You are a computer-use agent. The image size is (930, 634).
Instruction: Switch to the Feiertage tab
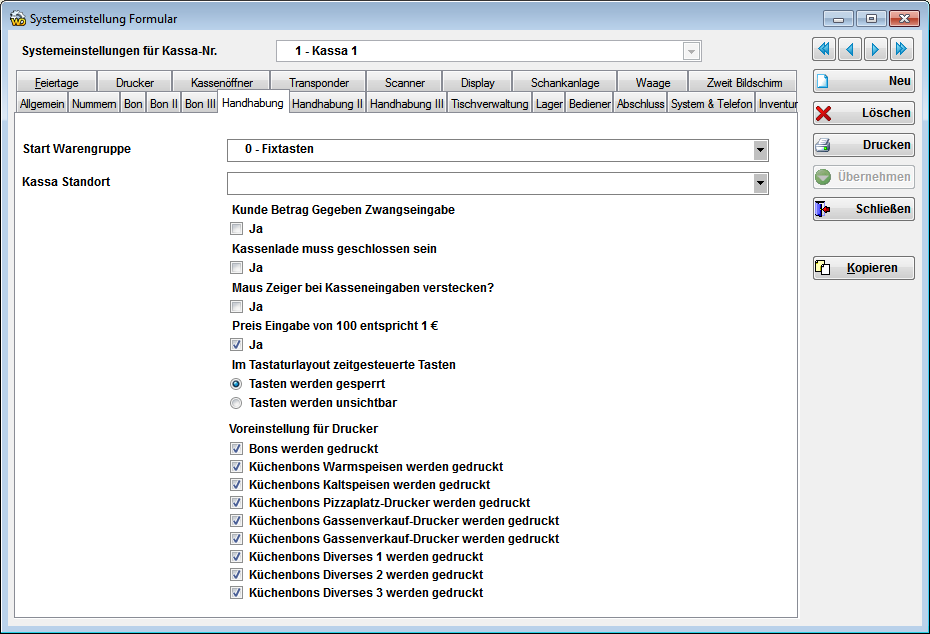(x=56, y=82)
